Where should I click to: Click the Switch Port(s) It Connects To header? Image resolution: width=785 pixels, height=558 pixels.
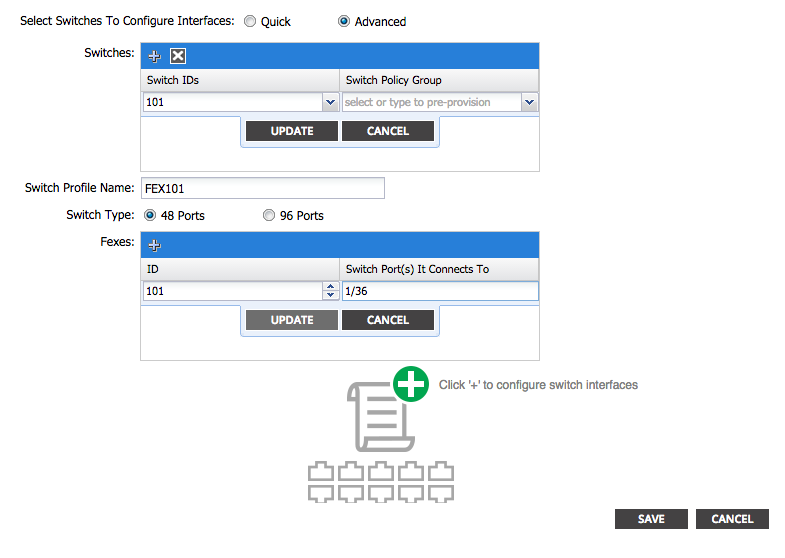[439, 269]
